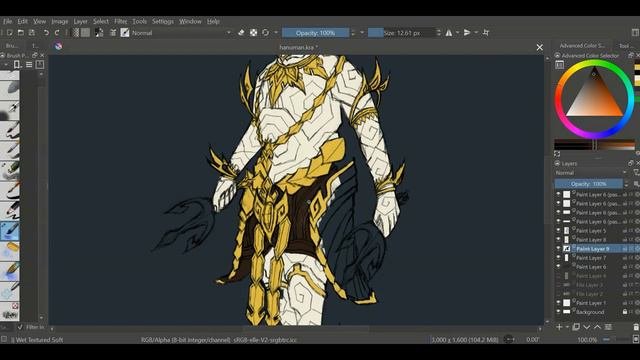This screenshot has height=360, width=640.
Task: Add a new paint layer
Action: (559, 327)
